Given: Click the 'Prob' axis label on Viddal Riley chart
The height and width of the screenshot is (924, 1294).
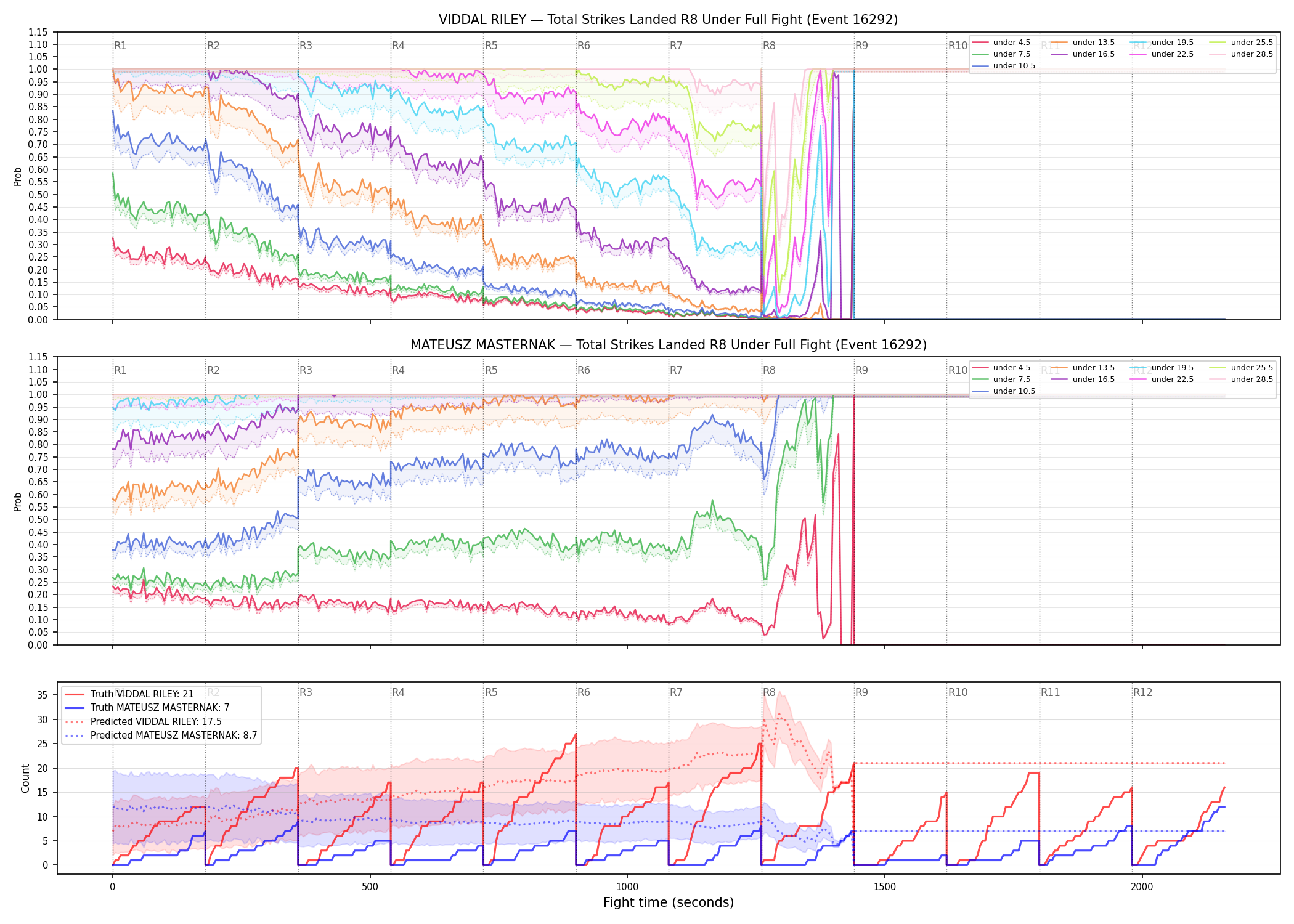Looking at the screenshot, I should coord(18,176).
